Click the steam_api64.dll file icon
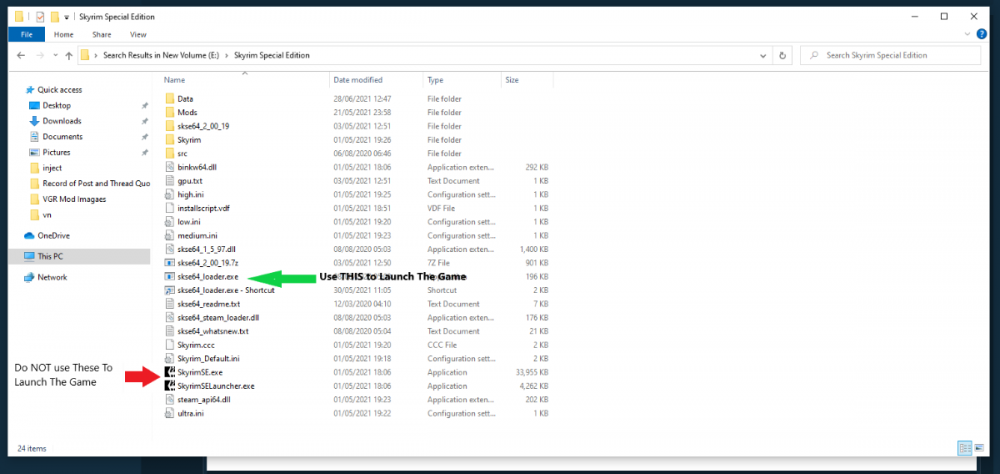This screenshot has height=474, width=1000. click(169, 399)
